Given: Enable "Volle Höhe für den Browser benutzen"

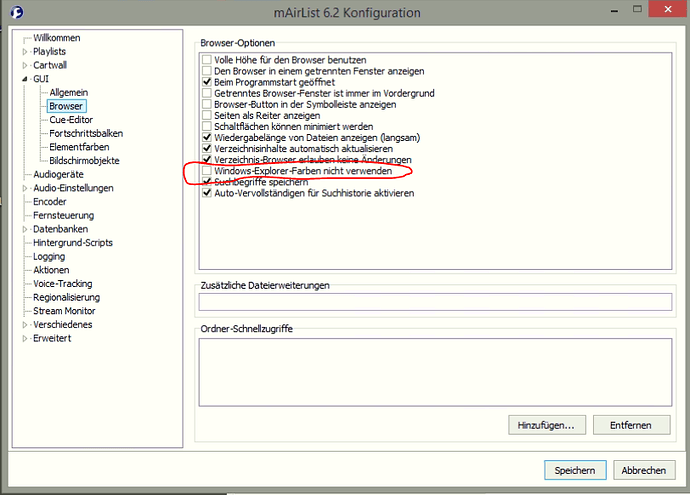Looking at the screenshot, I should coord(207,59).
